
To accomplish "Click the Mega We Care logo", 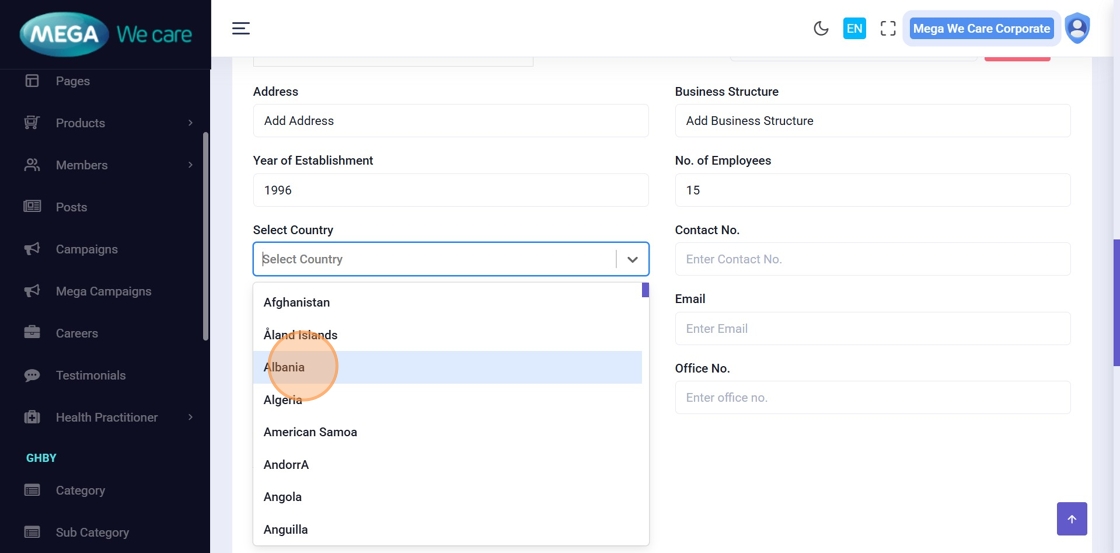I will click(x=105, y=35).
